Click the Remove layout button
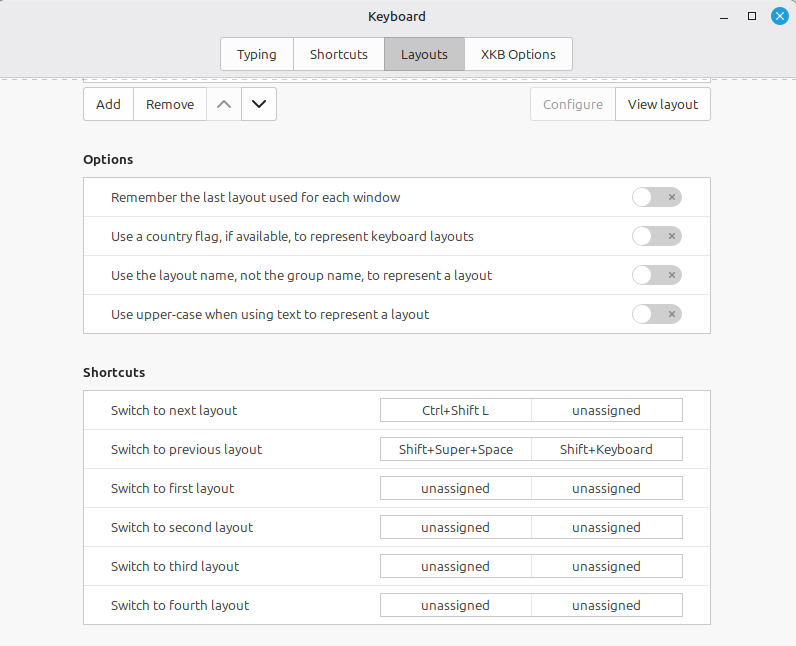Image resolution: width=796 pixels, height=646 pixels. (170, 104)
